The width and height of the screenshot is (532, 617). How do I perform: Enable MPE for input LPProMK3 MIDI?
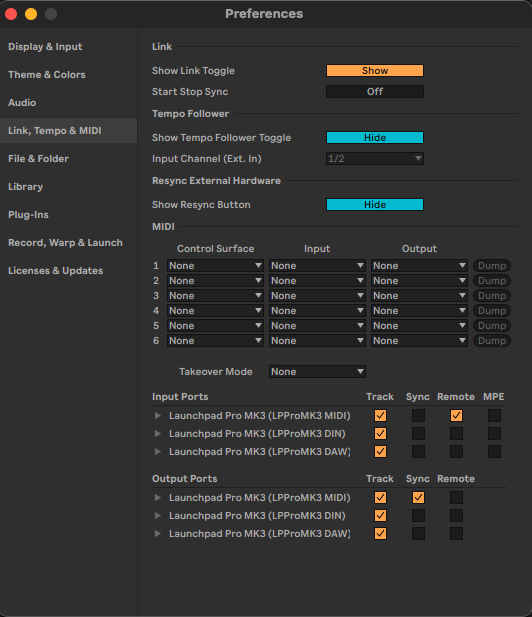tap(494, 416)
